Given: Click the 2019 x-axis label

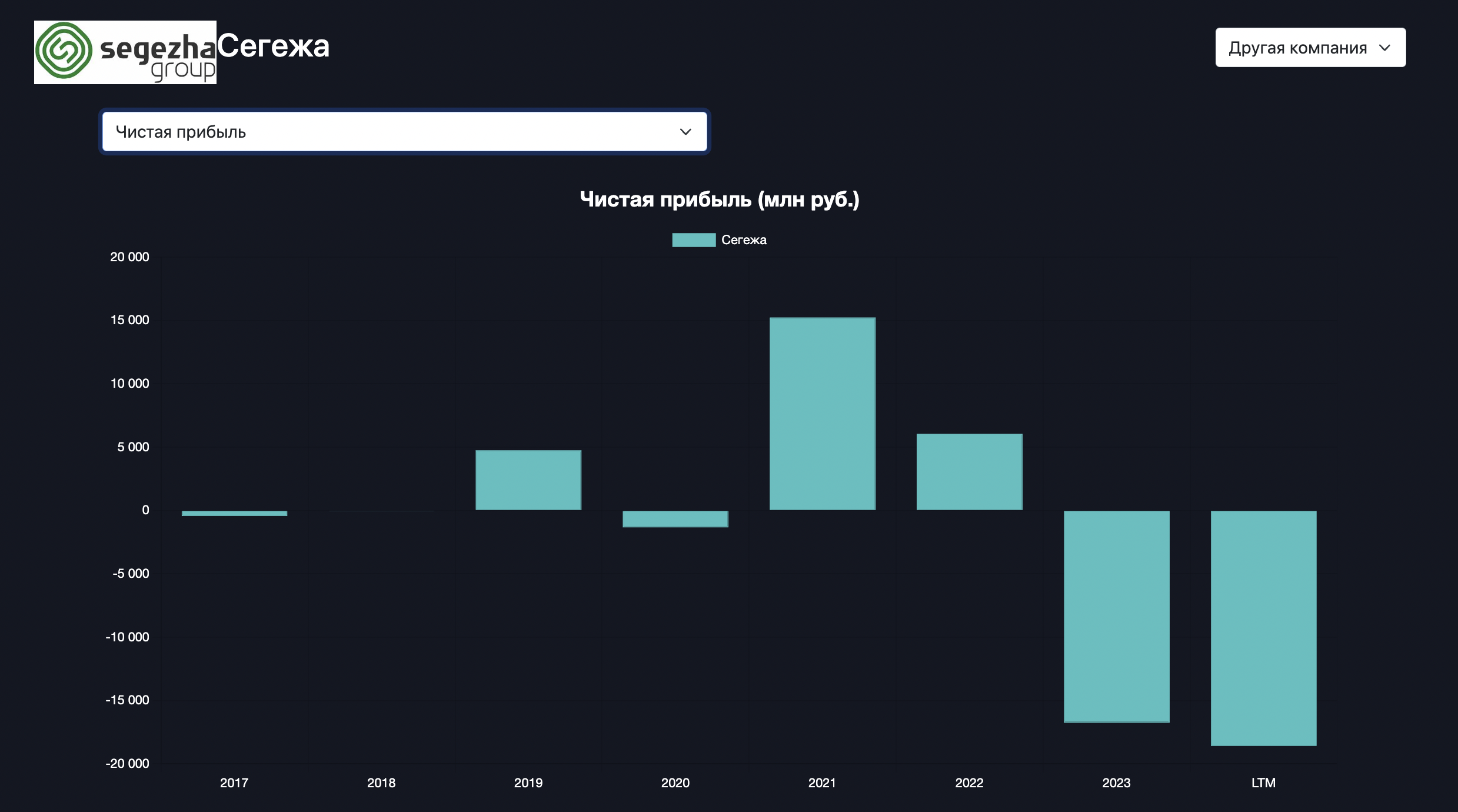Looking at the screenshot, I should pyautogui.click(x=528, y=783).
